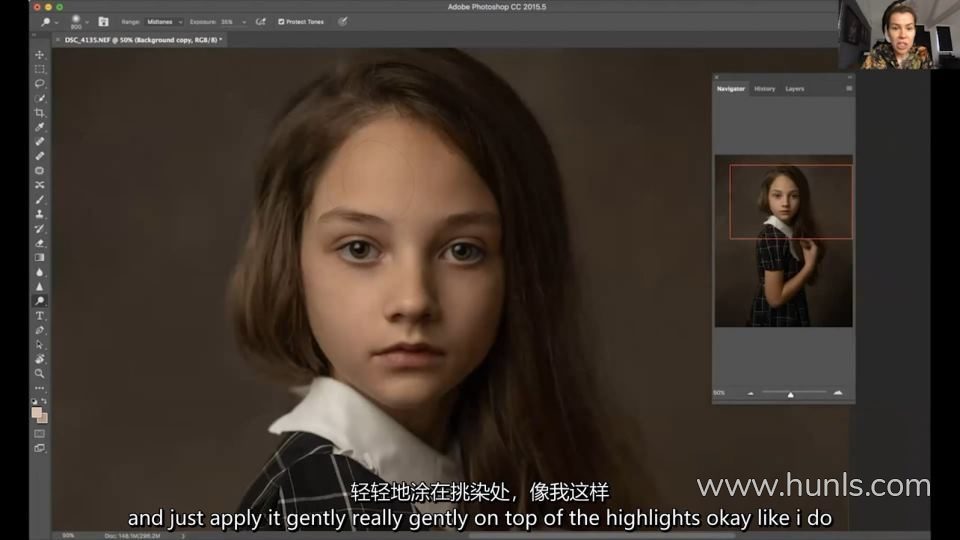
Task: Swap foreground and background colors
Action: pyautogui.click(x=44, y=402)
